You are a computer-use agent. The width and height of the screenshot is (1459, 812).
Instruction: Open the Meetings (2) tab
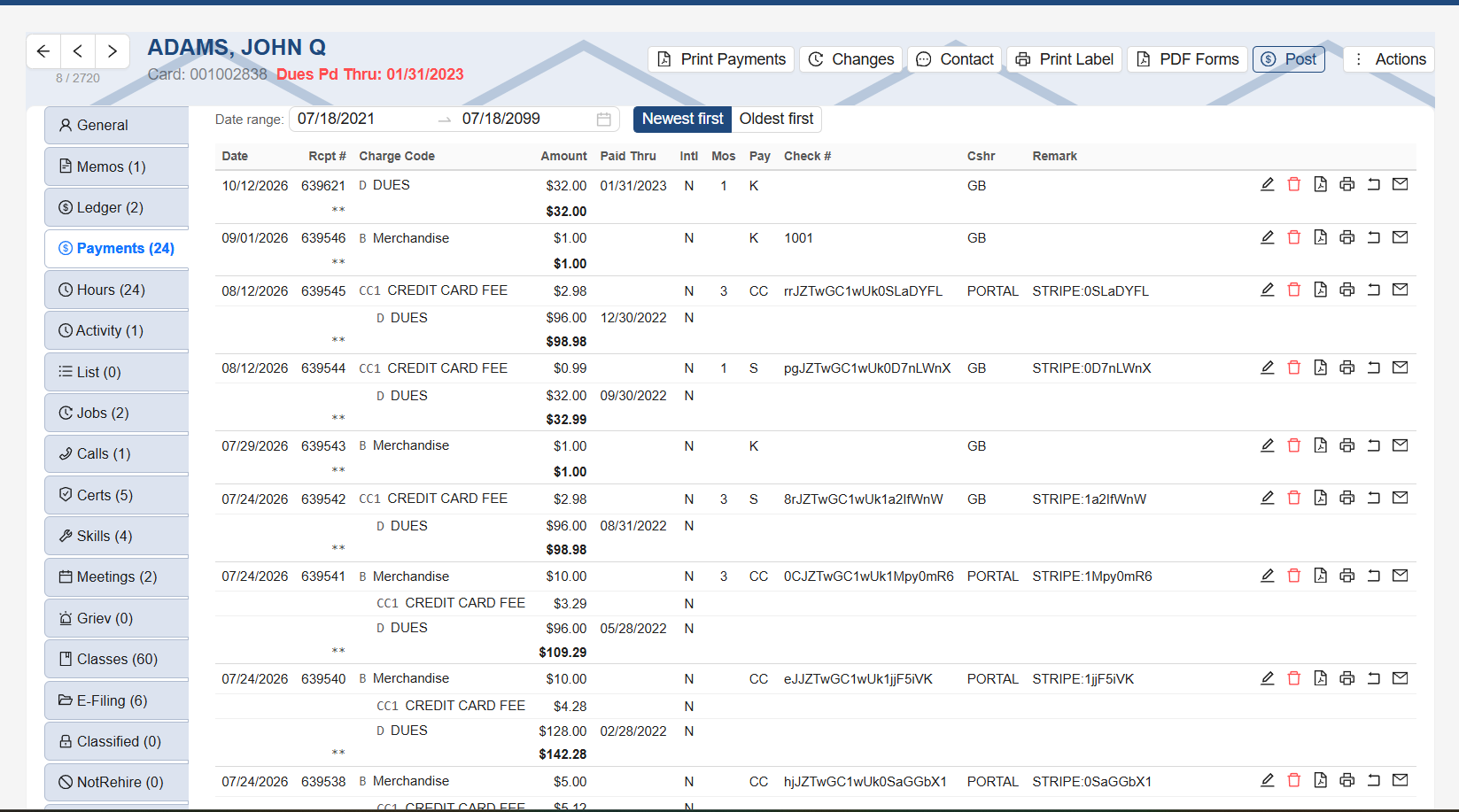click(116, 577)
